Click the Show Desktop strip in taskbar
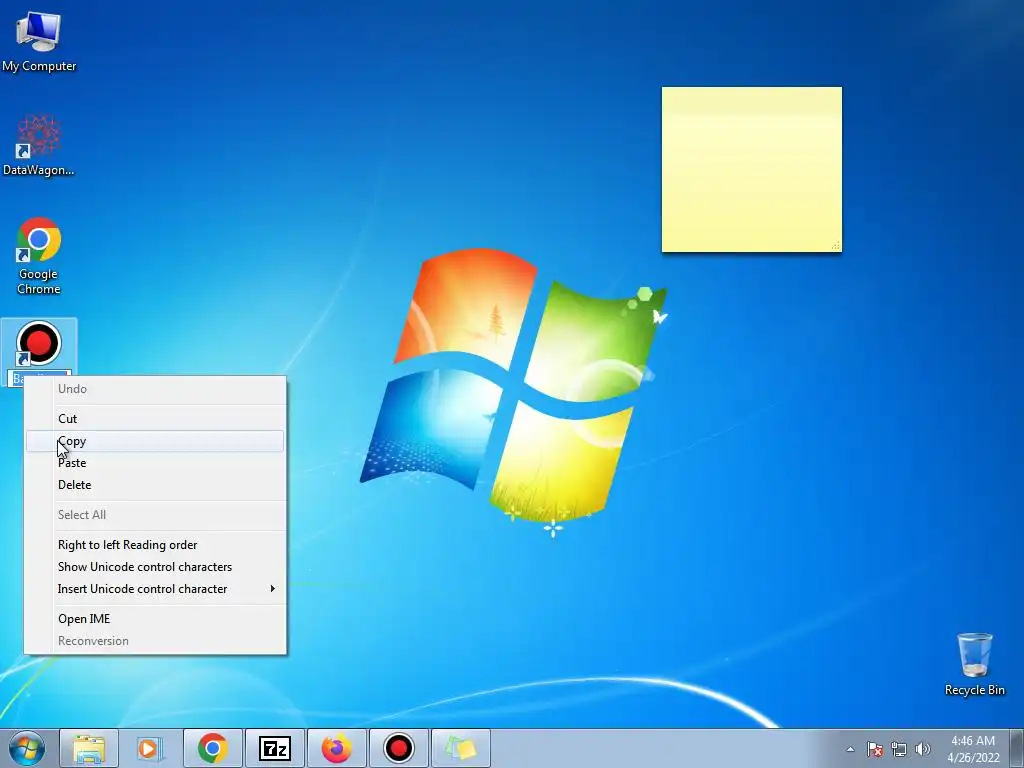The height and width of the screenshot is (768, 1024). click(x=1017, y=748)
